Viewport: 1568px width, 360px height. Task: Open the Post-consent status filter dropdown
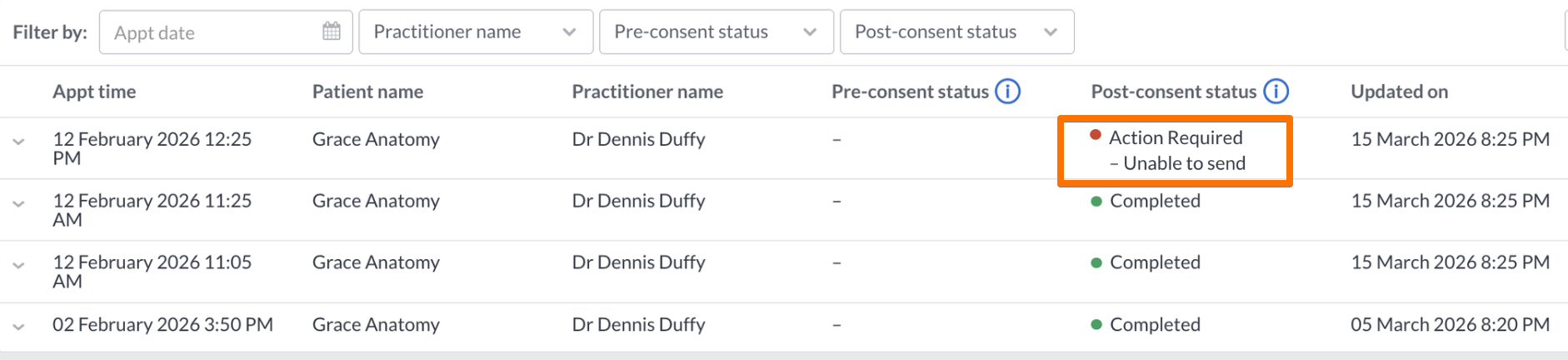tap(957, 32)
